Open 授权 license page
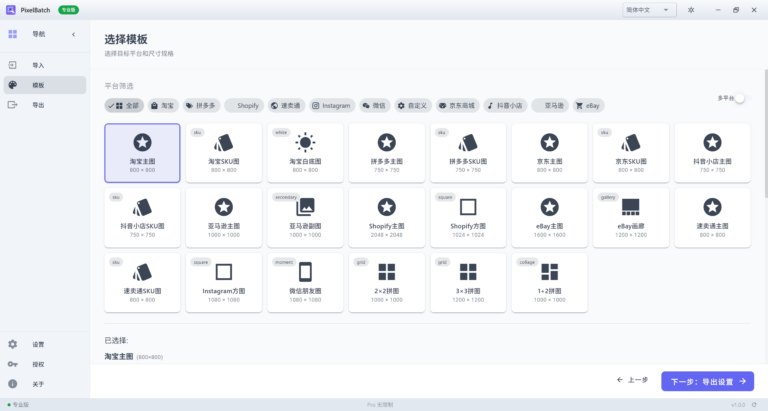This screenshot has height=411, width=768. [x=45, y=364]
